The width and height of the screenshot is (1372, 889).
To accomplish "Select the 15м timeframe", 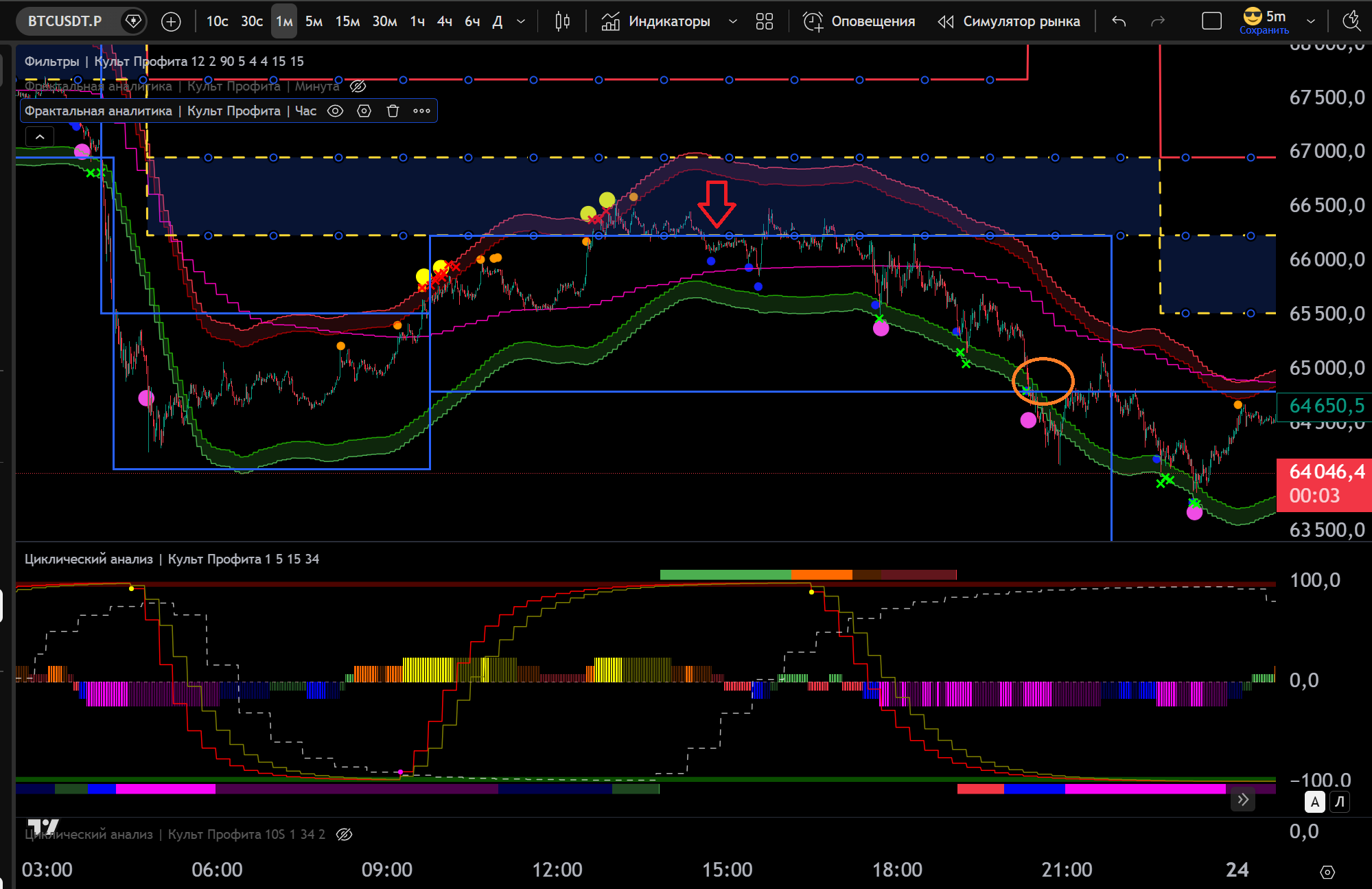I will pos(347,21).
